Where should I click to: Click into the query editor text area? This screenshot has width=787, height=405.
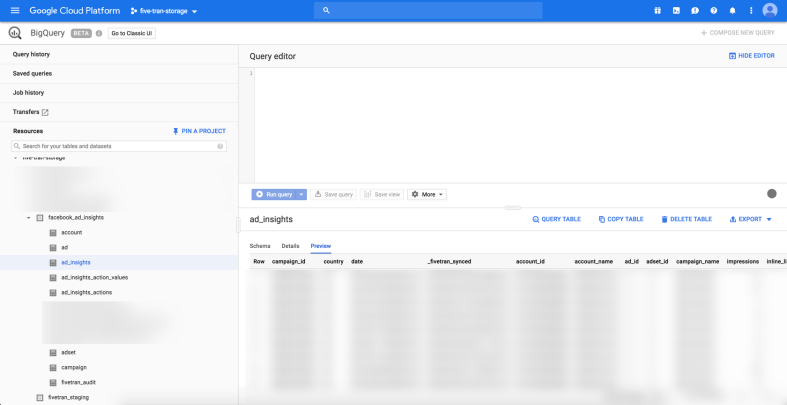tap(520, 125)
